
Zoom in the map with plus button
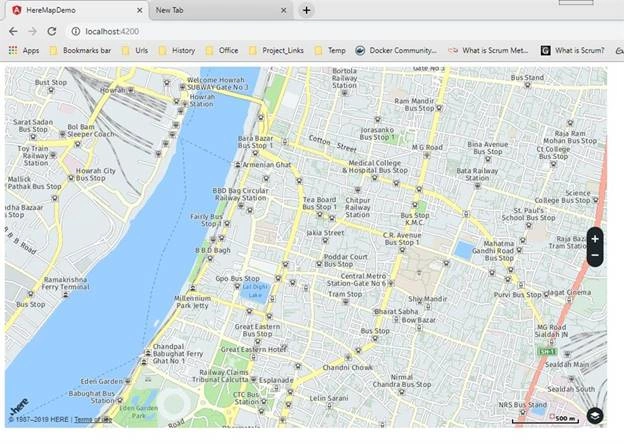[x=595, y=239]
